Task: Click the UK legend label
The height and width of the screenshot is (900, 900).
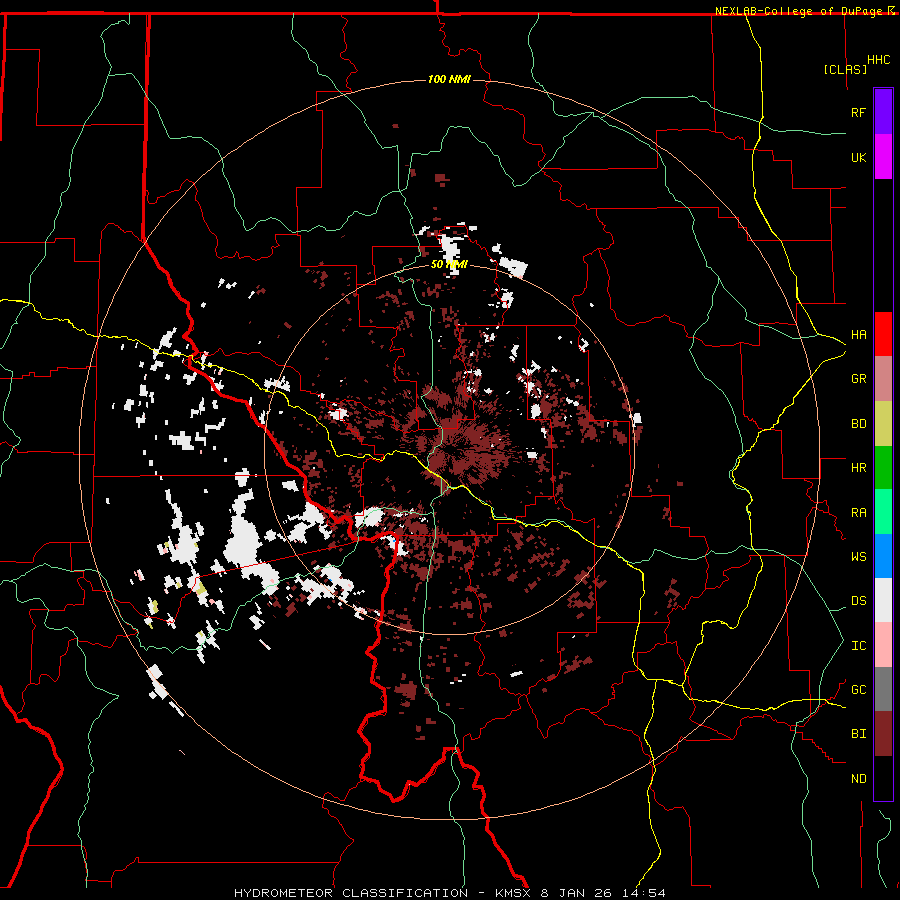Action: pyautogui.click(x=858, y=157)
